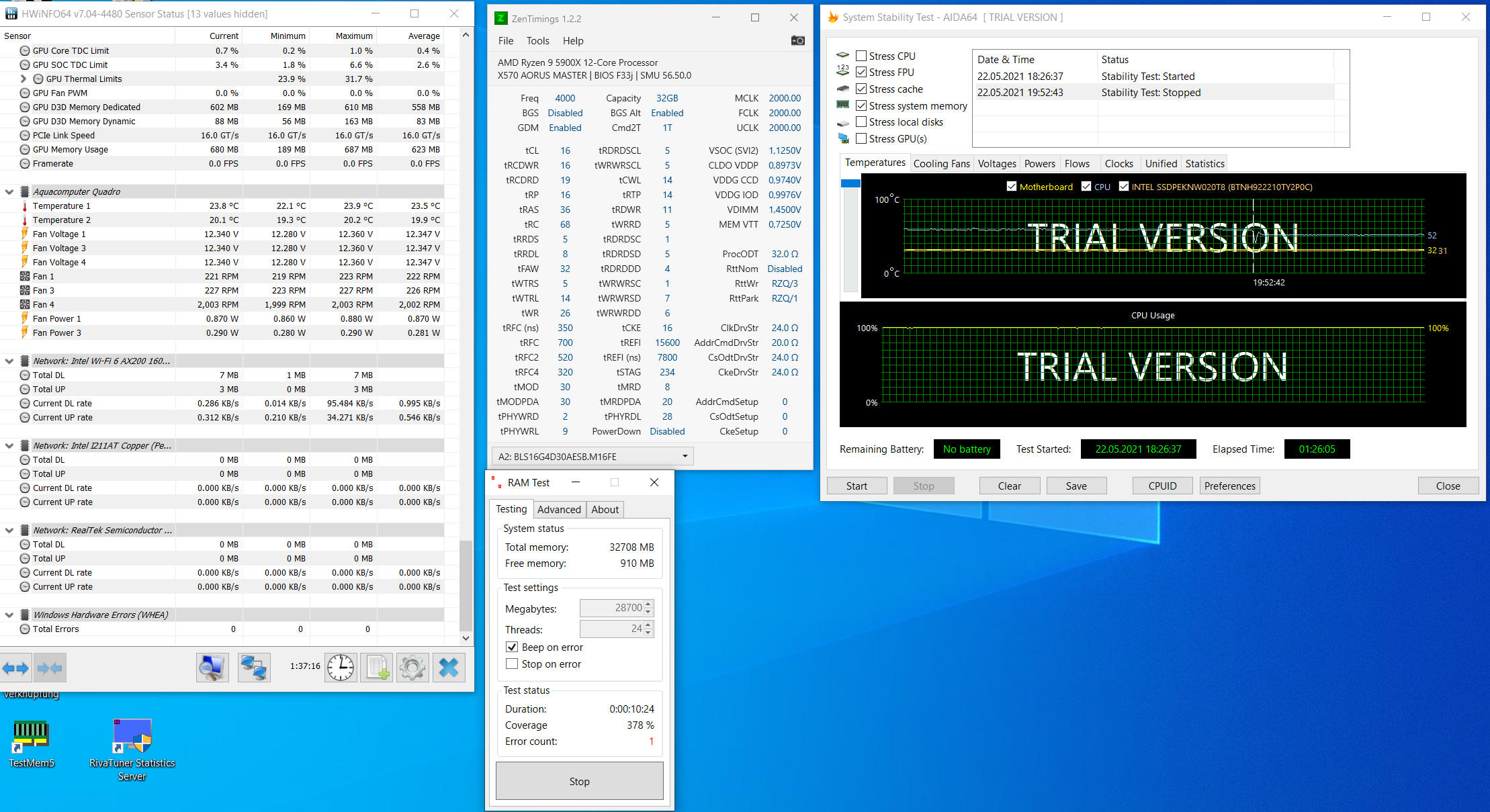
Task: Click the HWiNFO reset clock icon
Action: coord(341,668)
